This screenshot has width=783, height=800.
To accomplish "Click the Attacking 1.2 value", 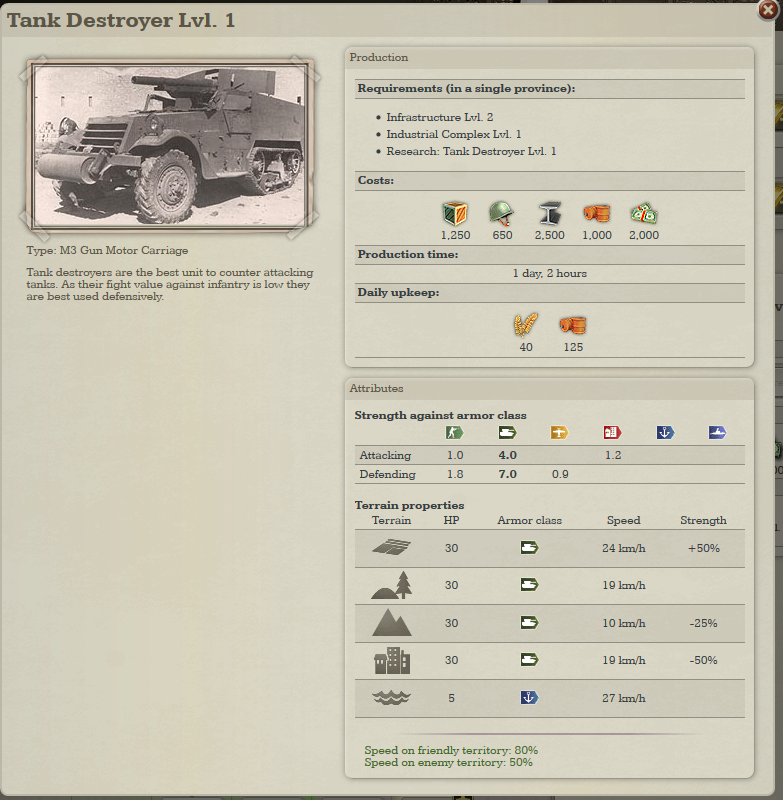I will click(x=613, y=455).
